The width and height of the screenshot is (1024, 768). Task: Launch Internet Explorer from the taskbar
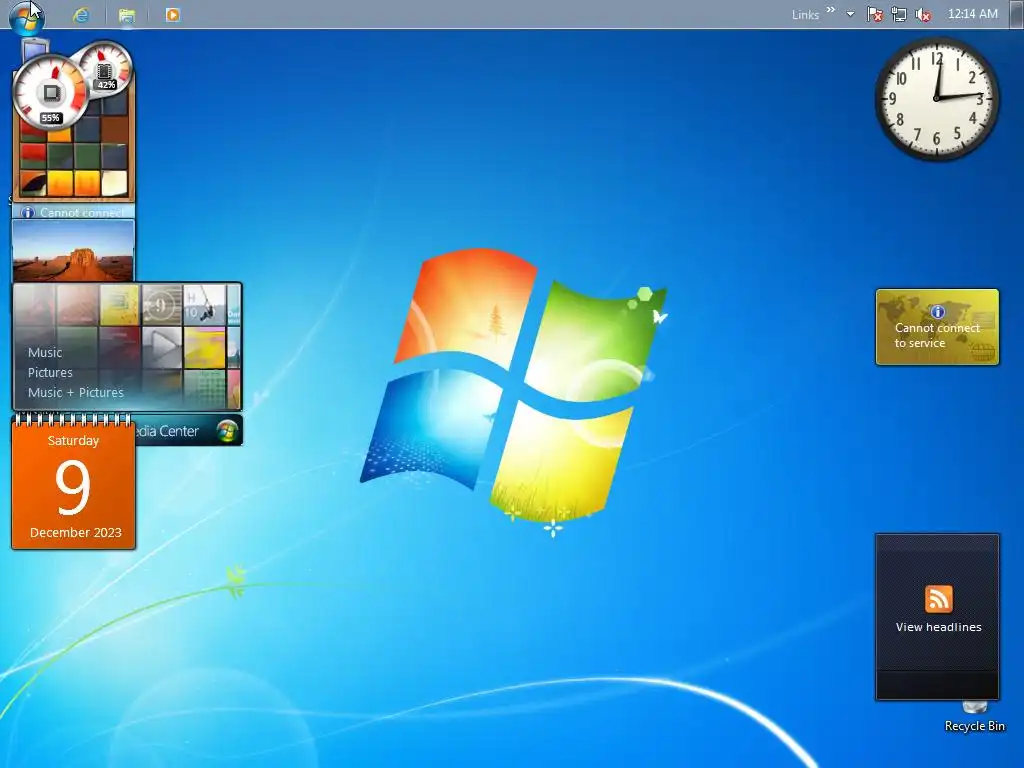81,14
